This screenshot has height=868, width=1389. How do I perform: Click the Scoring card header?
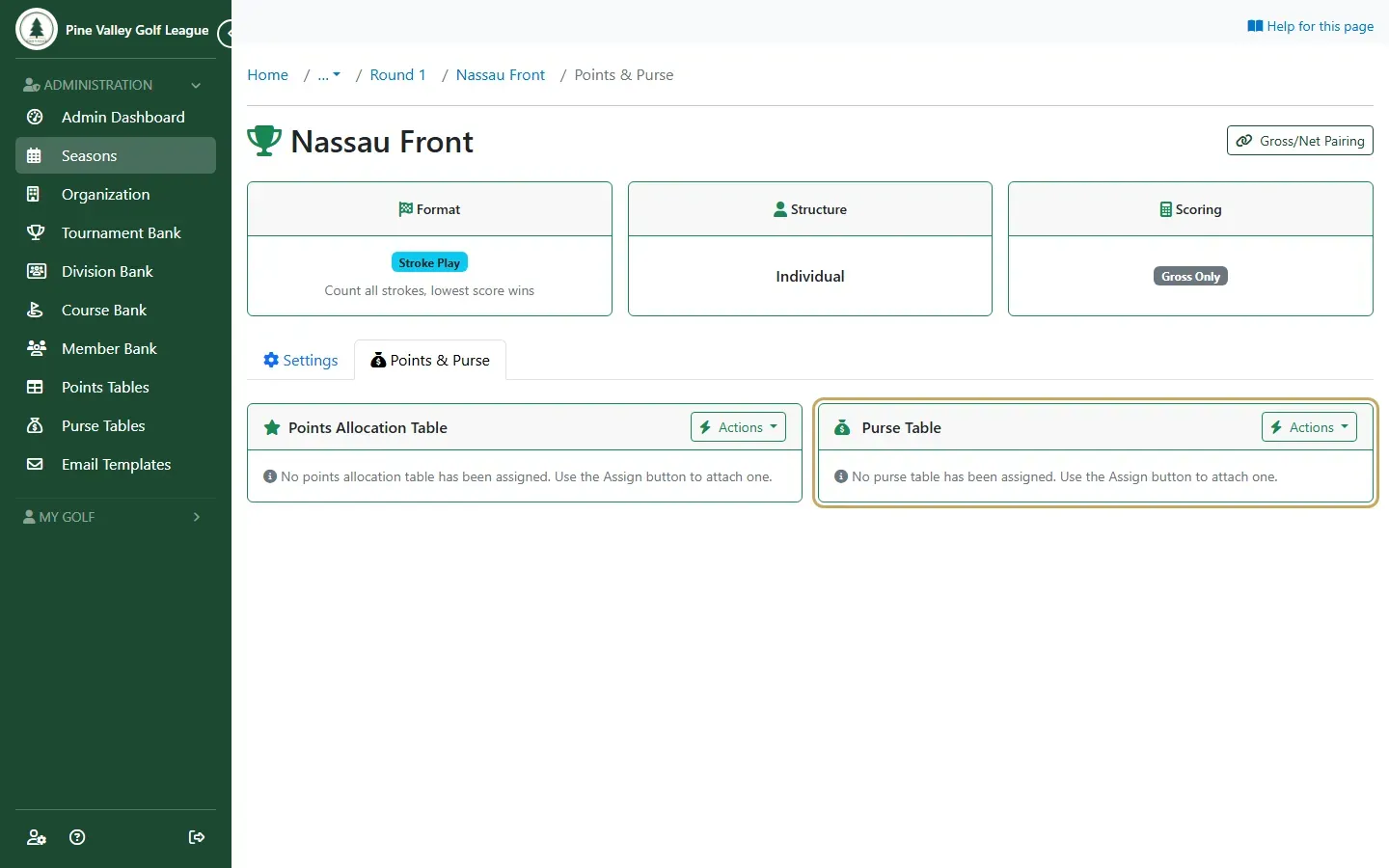(1190, 209)
